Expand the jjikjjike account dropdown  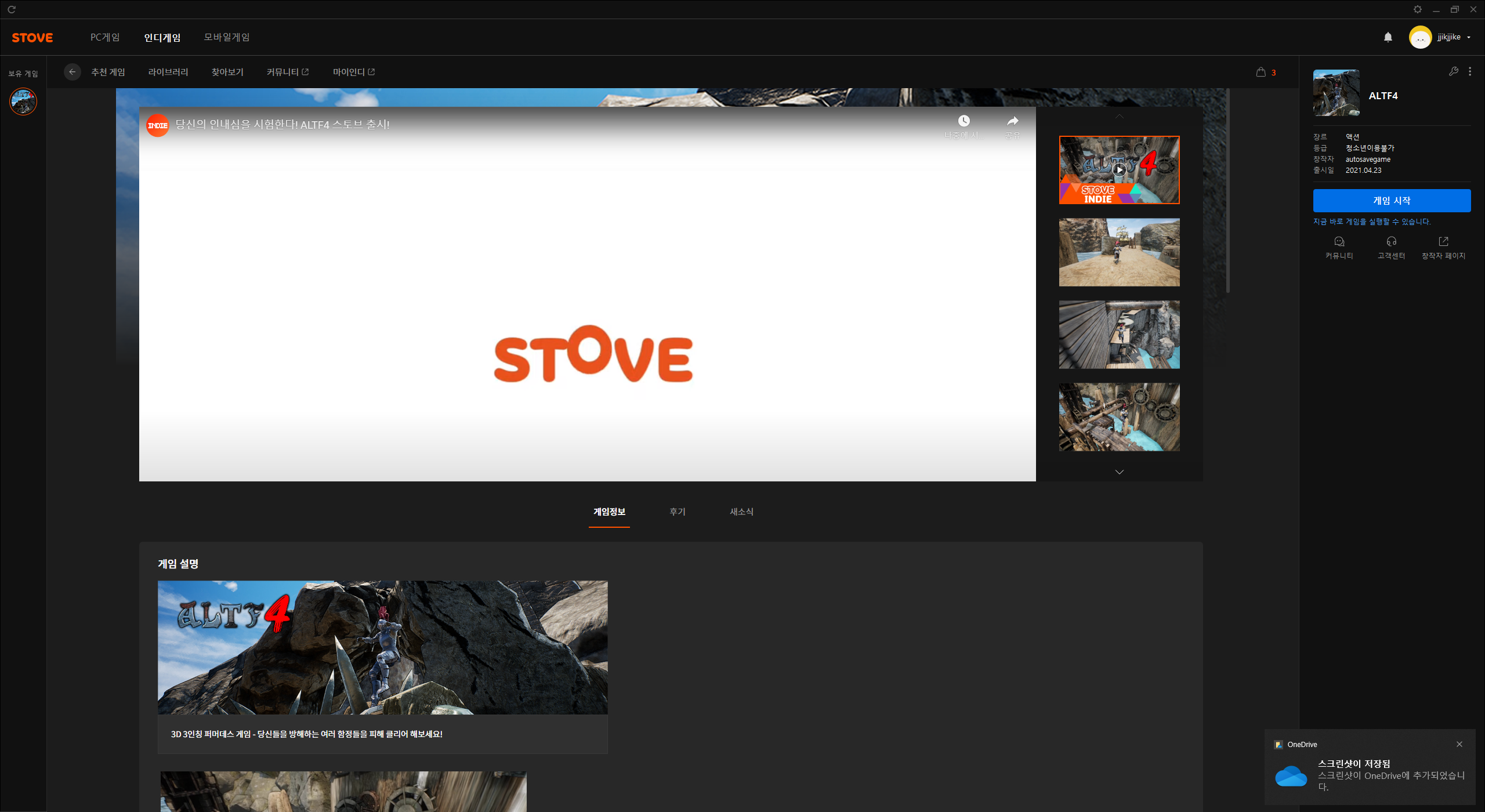click(1468, 37)
